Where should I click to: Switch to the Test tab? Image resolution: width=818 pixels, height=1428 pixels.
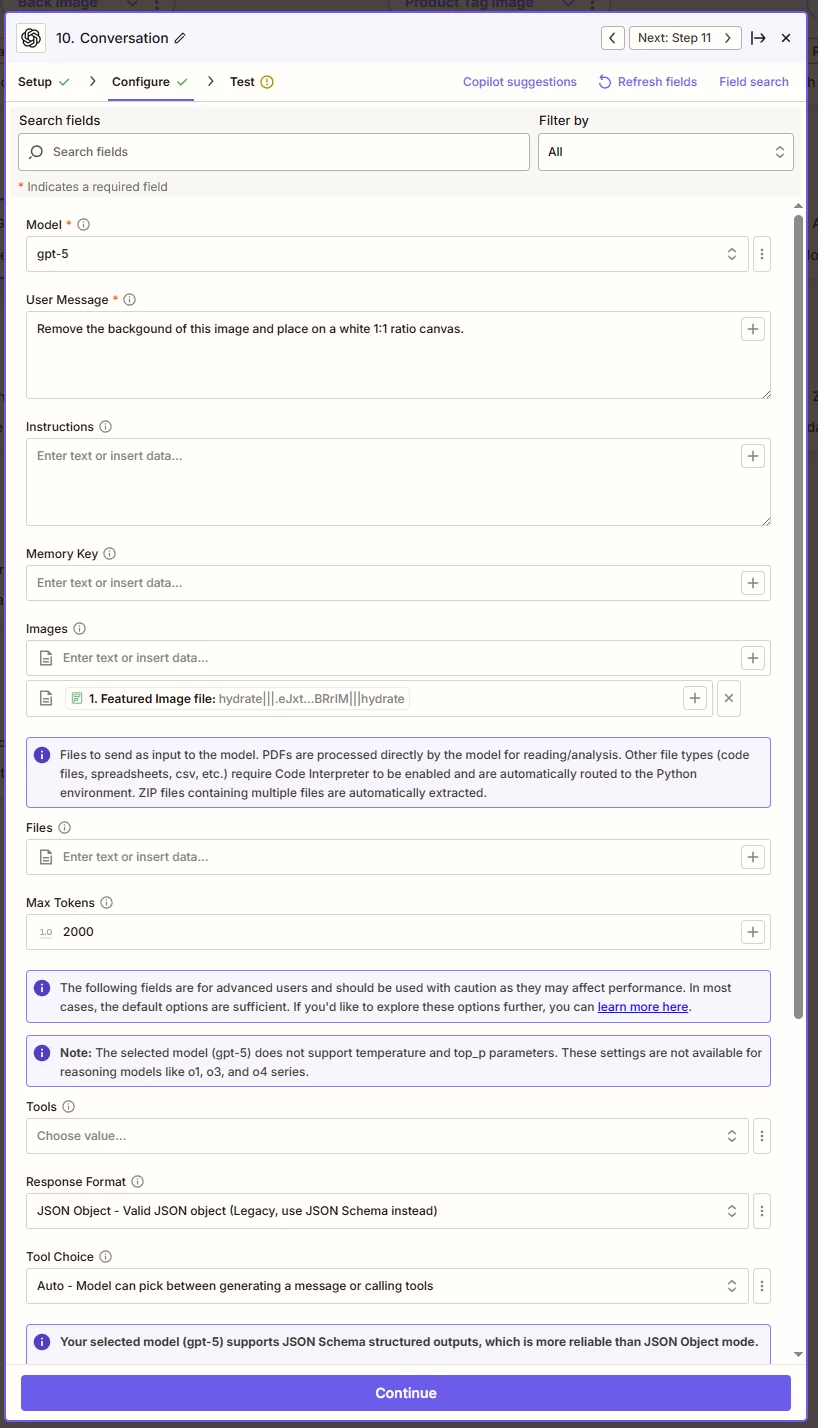(x=251, y=82)
